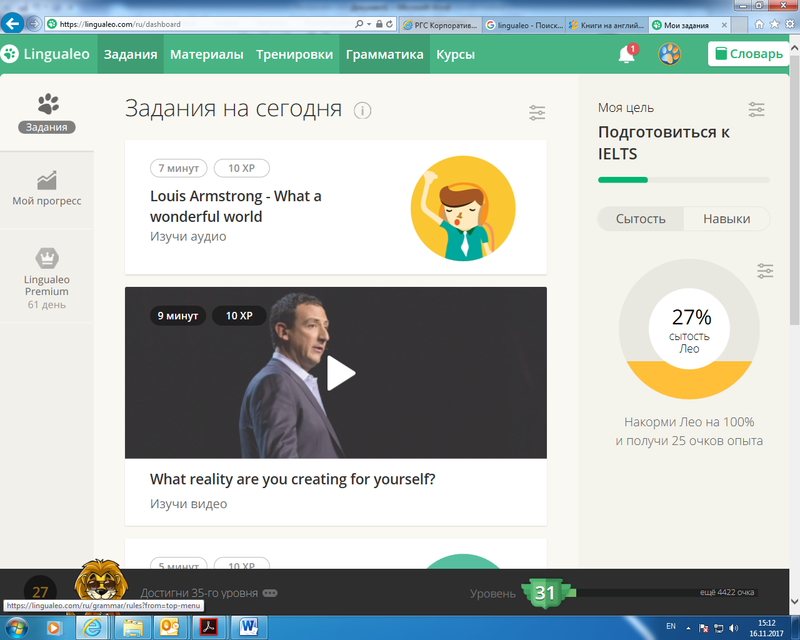Open the Грамматика menu item
Screen dimensions: 800x640
click(x=384, y=55)
